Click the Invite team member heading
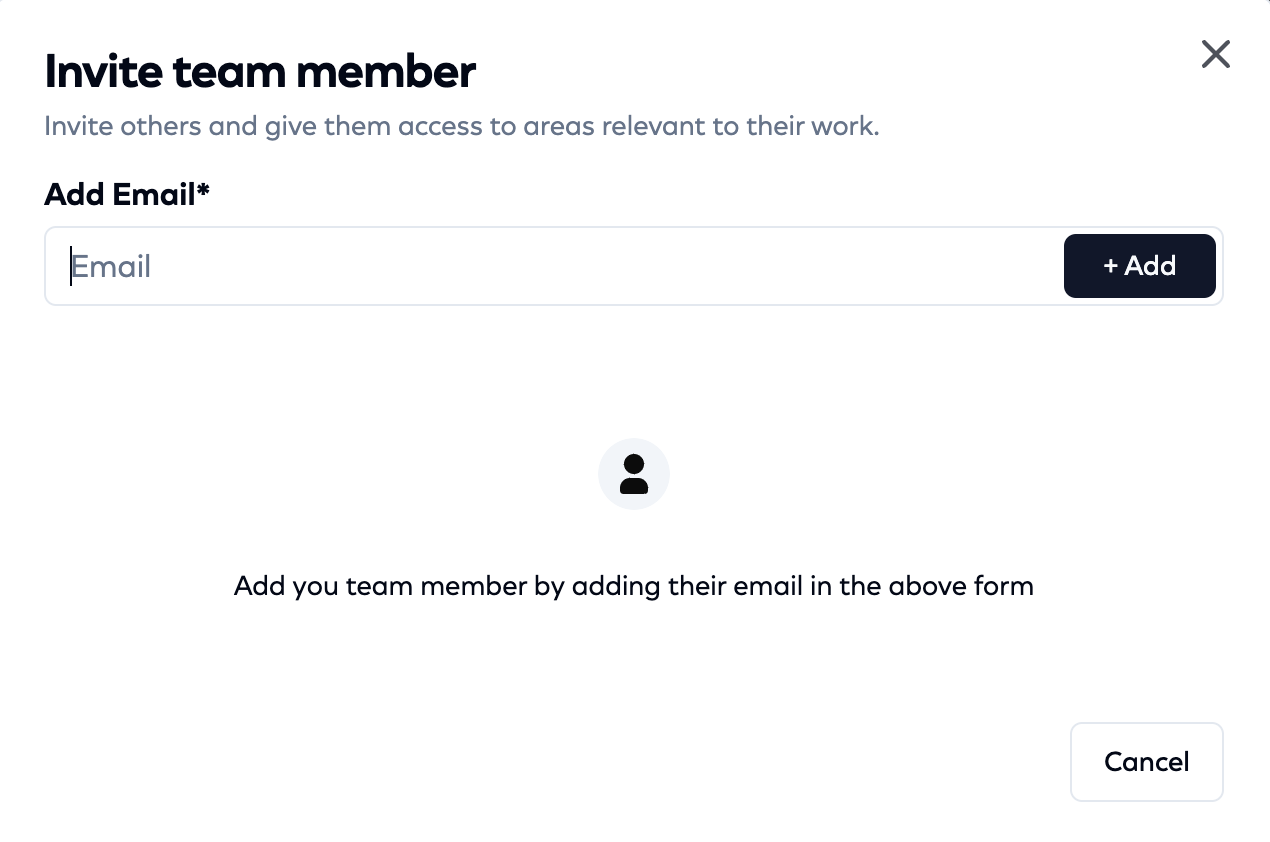Screen dimensions: 1270x842 (260, 72)
